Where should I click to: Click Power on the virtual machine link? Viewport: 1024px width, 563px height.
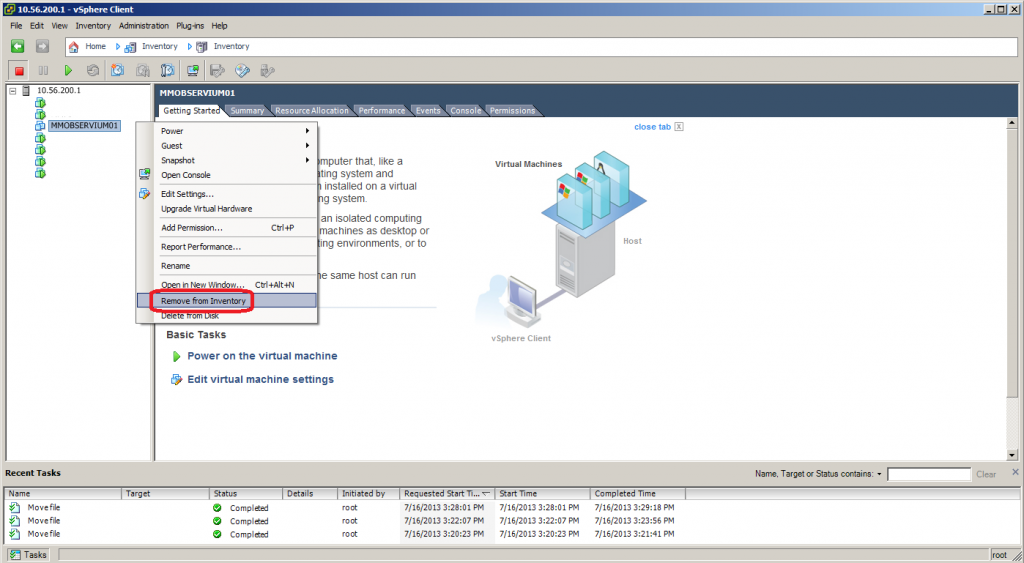[263, 356]
